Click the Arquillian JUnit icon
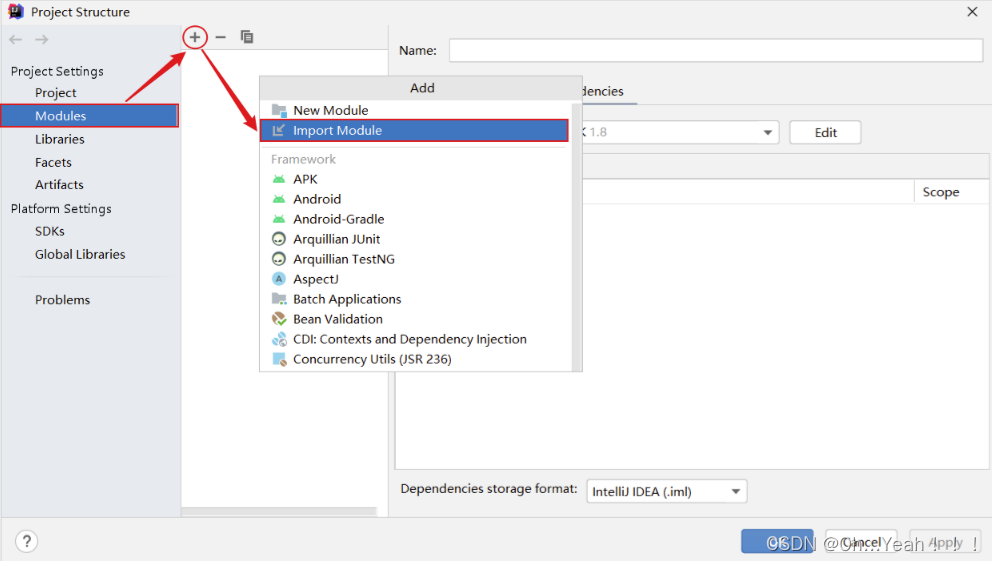This screenshot has height=561, width=992. pos(279,239)
